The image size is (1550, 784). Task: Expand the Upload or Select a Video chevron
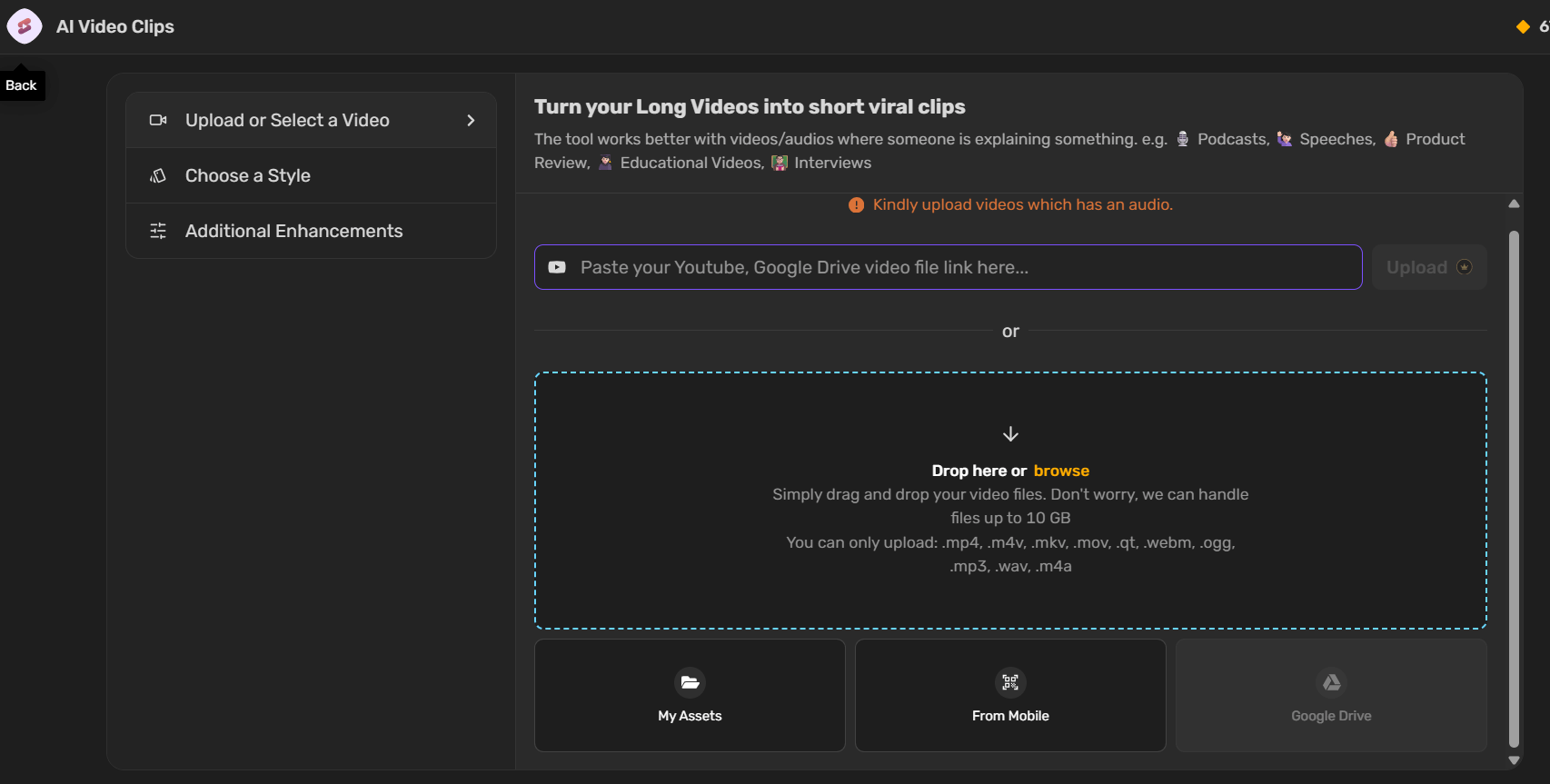[x=471, y=120]
